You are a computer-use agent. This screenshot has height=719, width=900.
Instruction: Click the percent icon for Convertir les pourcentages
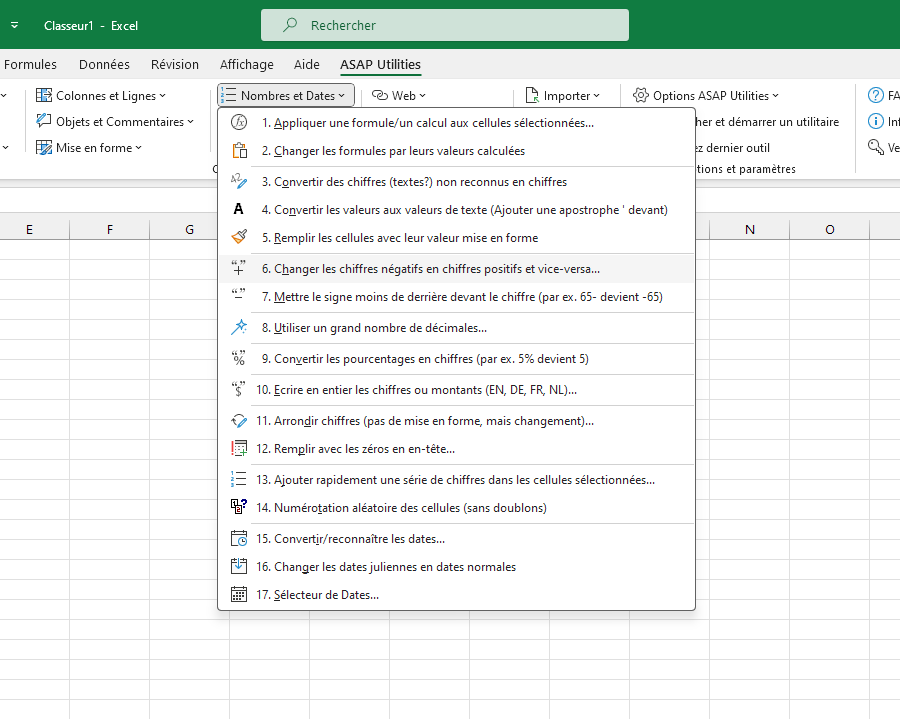pyautogui.click(x=239, y=358)
